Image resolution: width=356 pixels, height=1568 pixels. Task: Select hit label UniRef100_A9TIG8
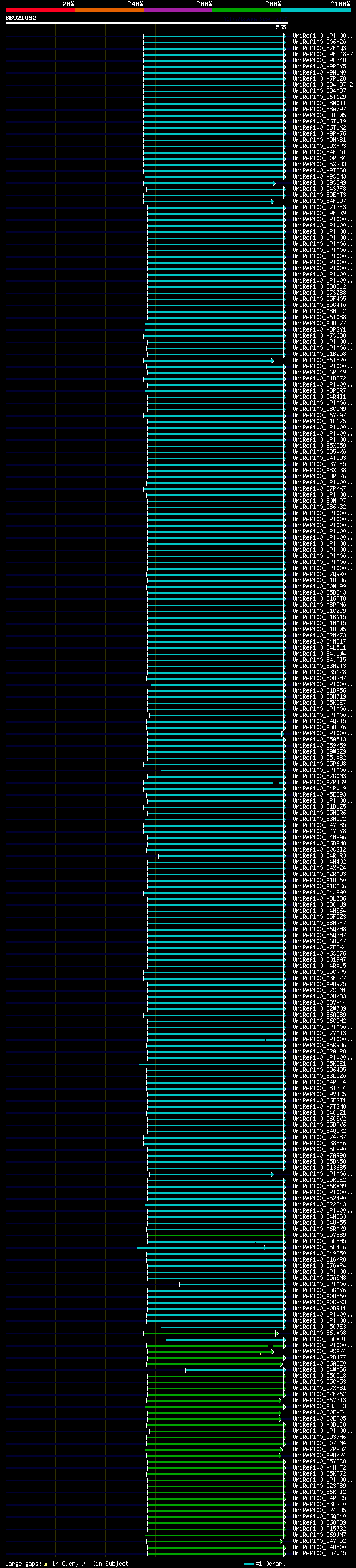point(319,170)
